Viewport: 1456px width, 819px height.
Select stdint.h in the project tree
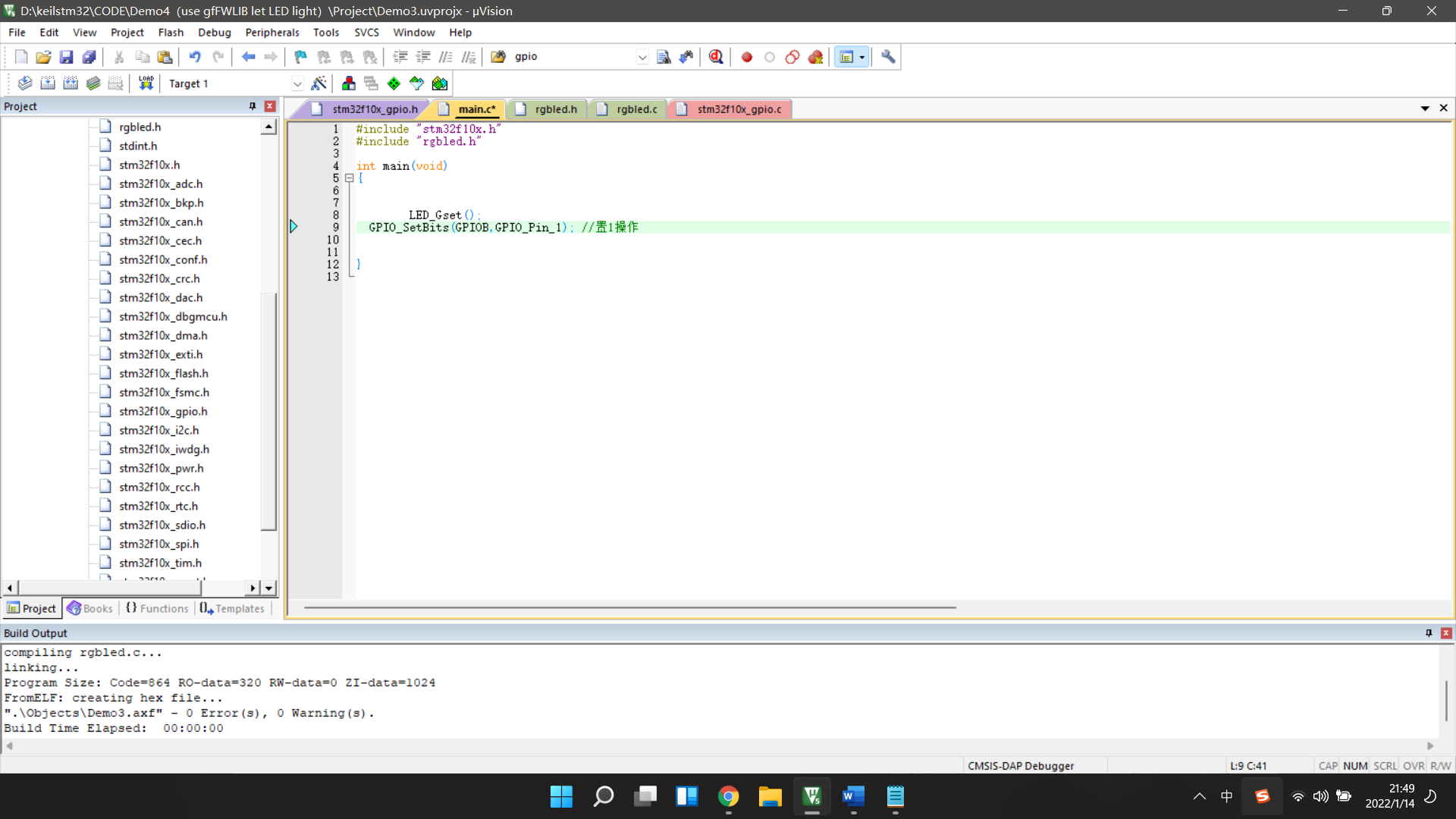tap(138, 146)
